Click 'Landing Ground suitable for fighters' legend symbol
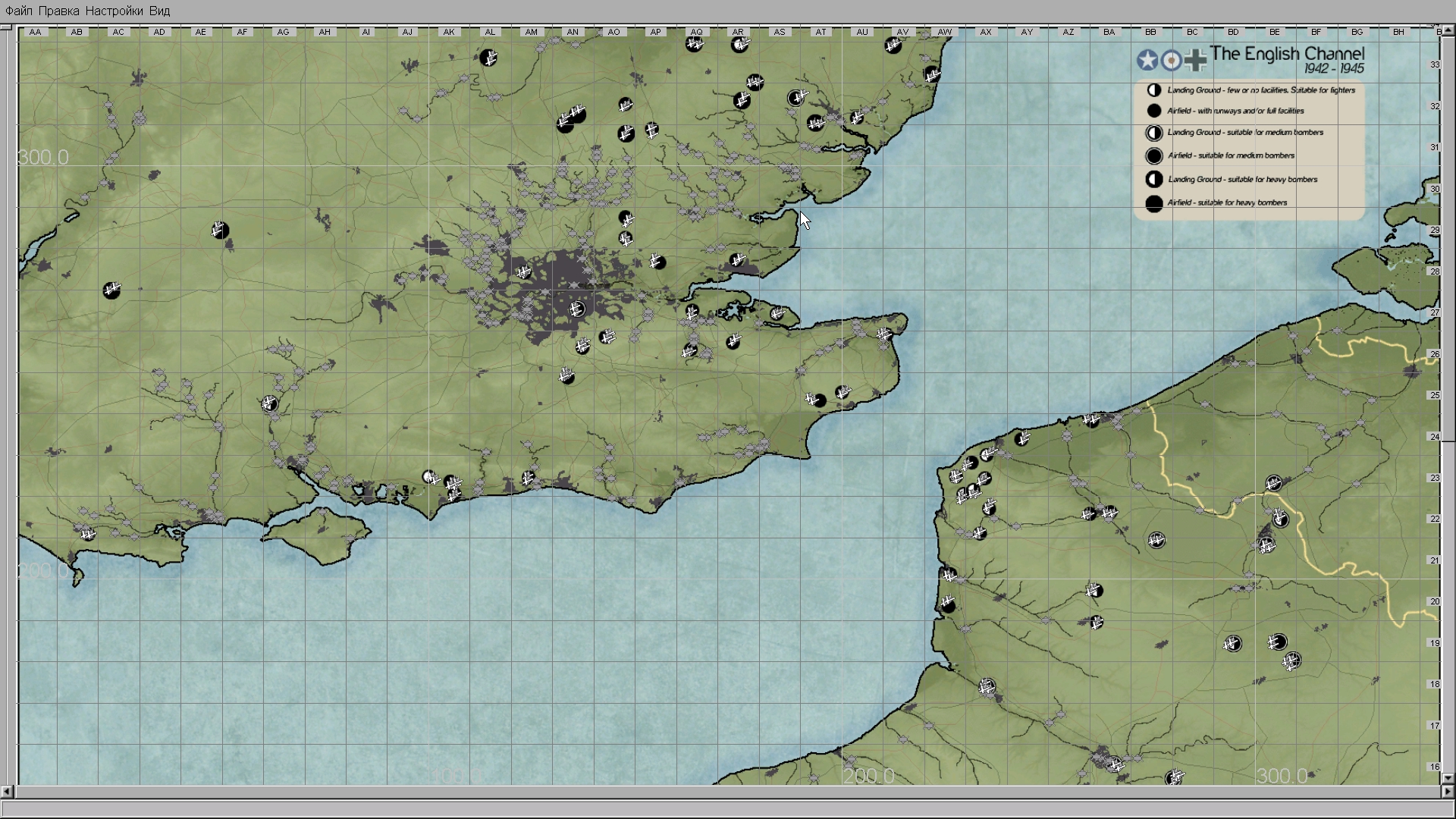Image resolution: width=1456 pixels, height=819 pixels. click(1154, 90)
